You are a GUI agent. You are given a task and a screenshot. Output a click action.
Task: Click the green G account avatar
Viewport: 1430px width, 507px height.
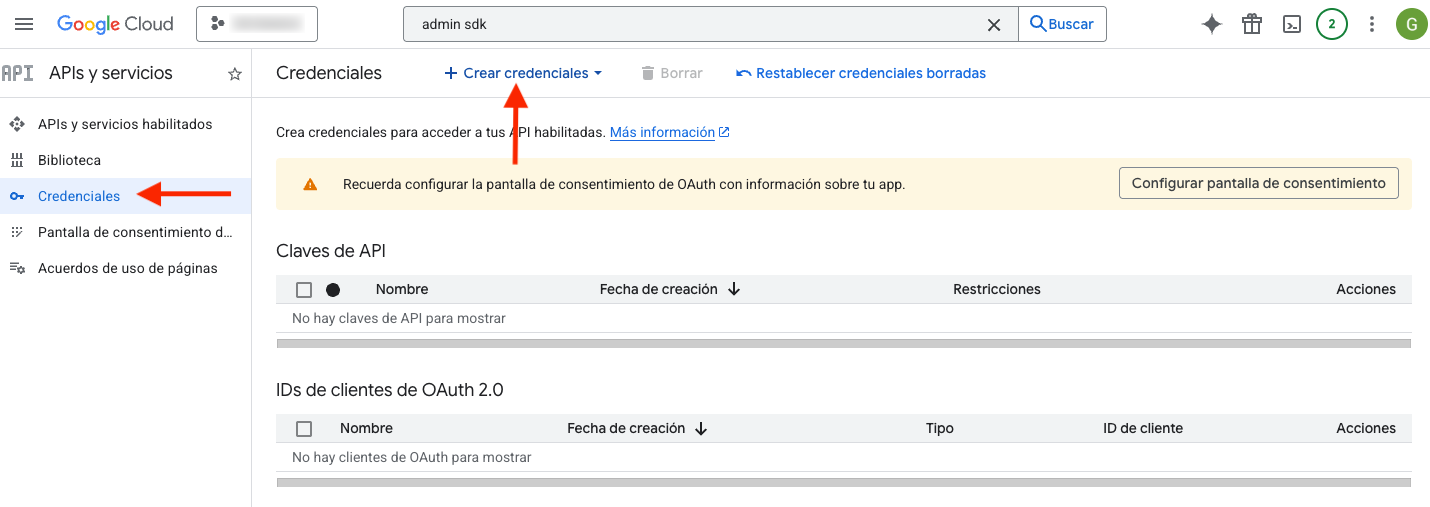click(x=1411, y=24)
